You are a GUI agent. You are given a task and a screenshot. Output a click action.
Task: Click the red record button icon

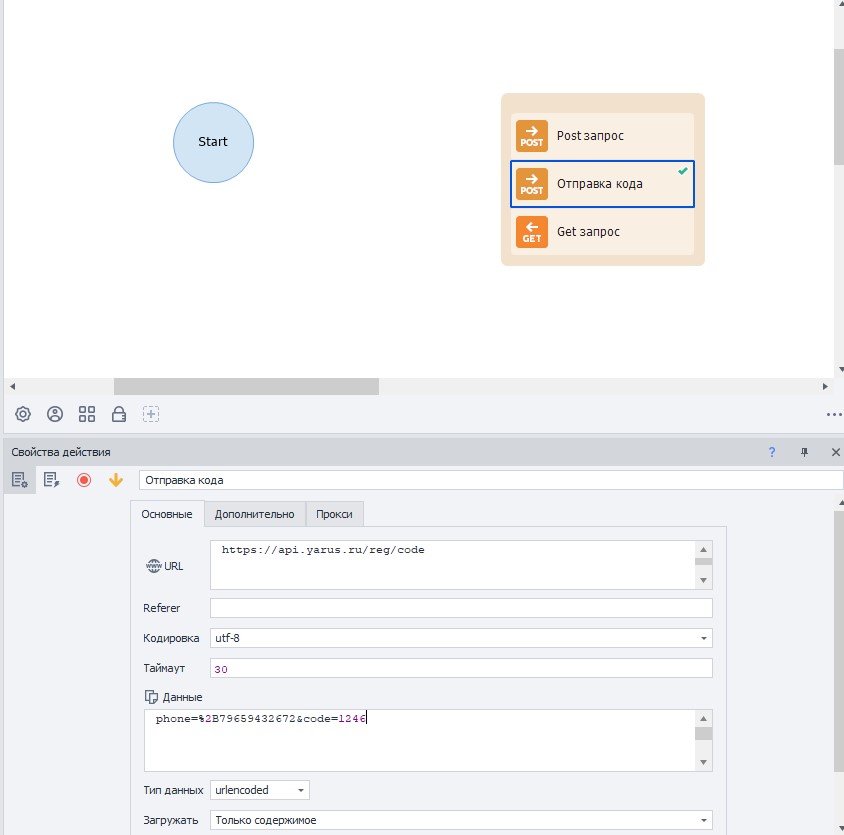84,480
